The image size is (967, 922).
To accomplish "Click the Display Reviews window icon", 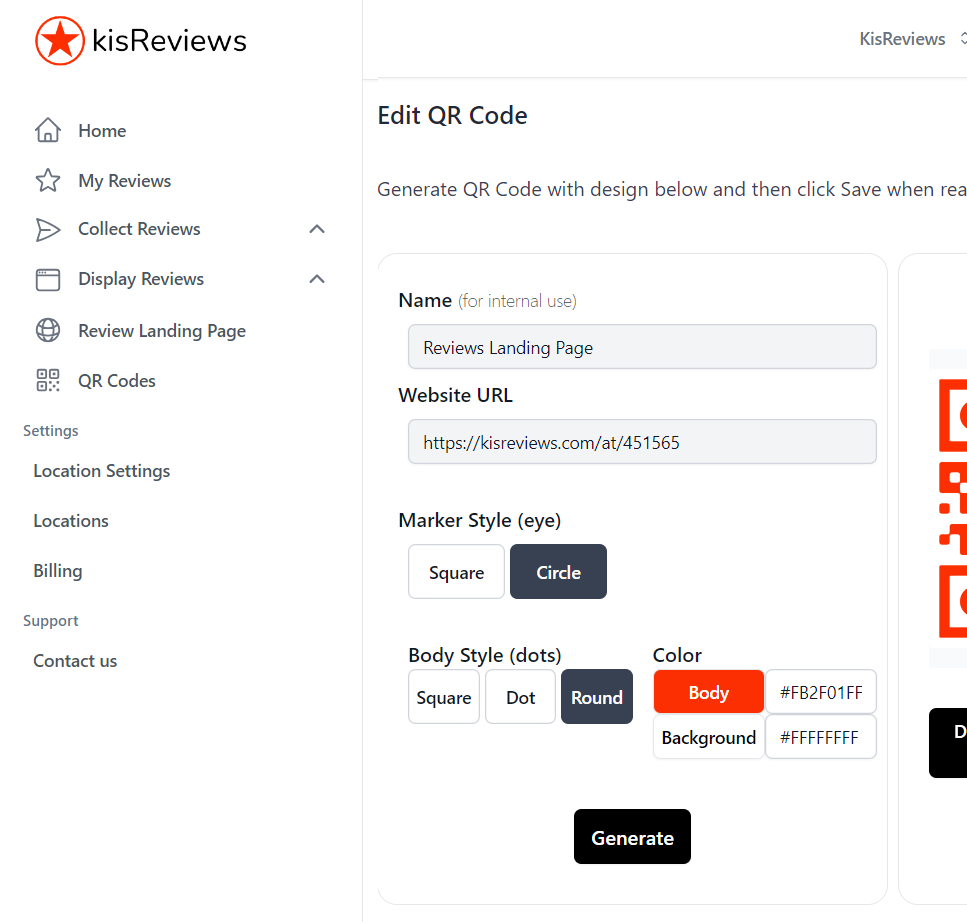I will point(47,279).
